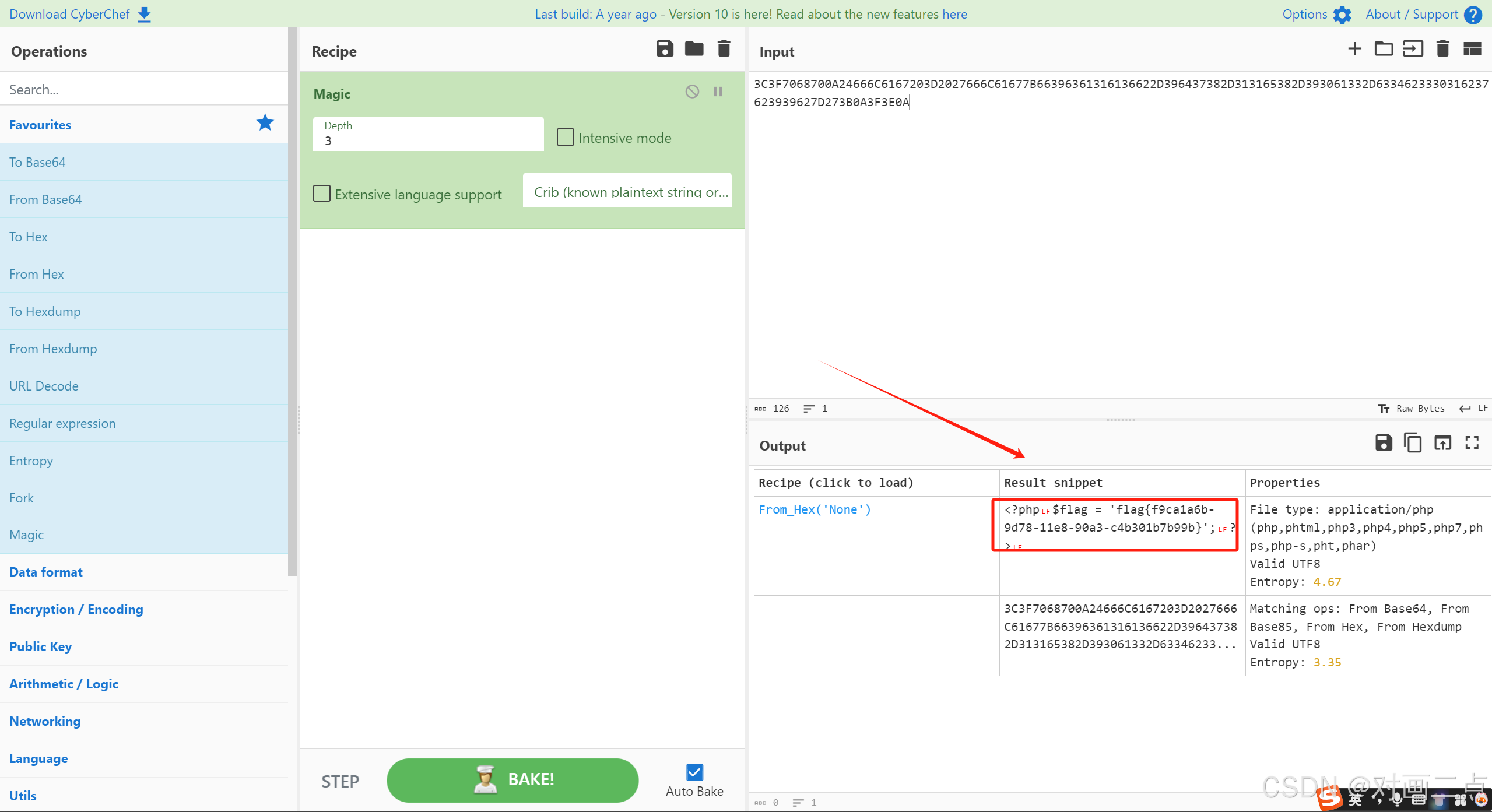Viewport: 1492px width, 812px height.
Task: Select the Entropy operation
Action: pos(144,461)
